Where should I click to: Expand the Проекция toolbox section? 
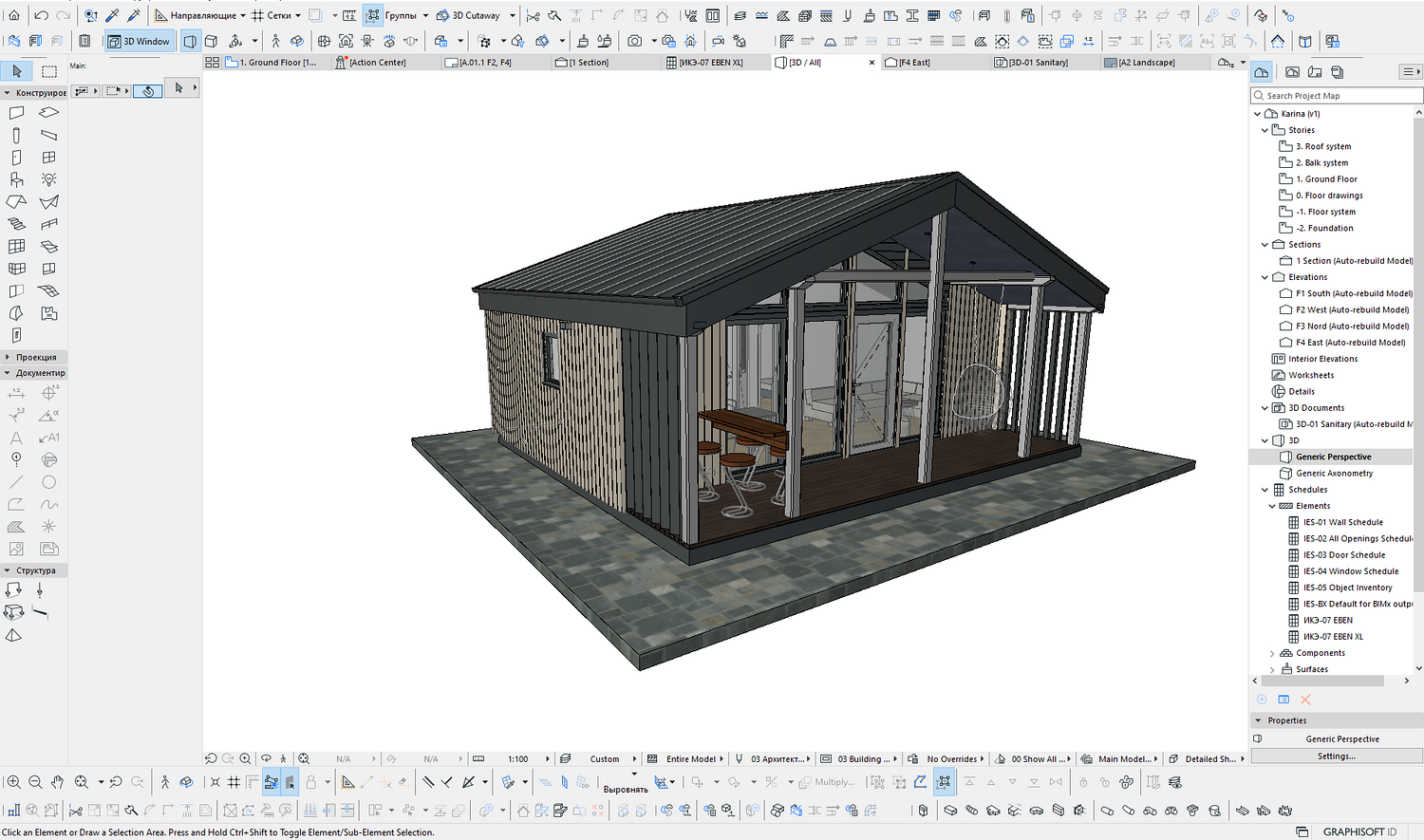8,357
